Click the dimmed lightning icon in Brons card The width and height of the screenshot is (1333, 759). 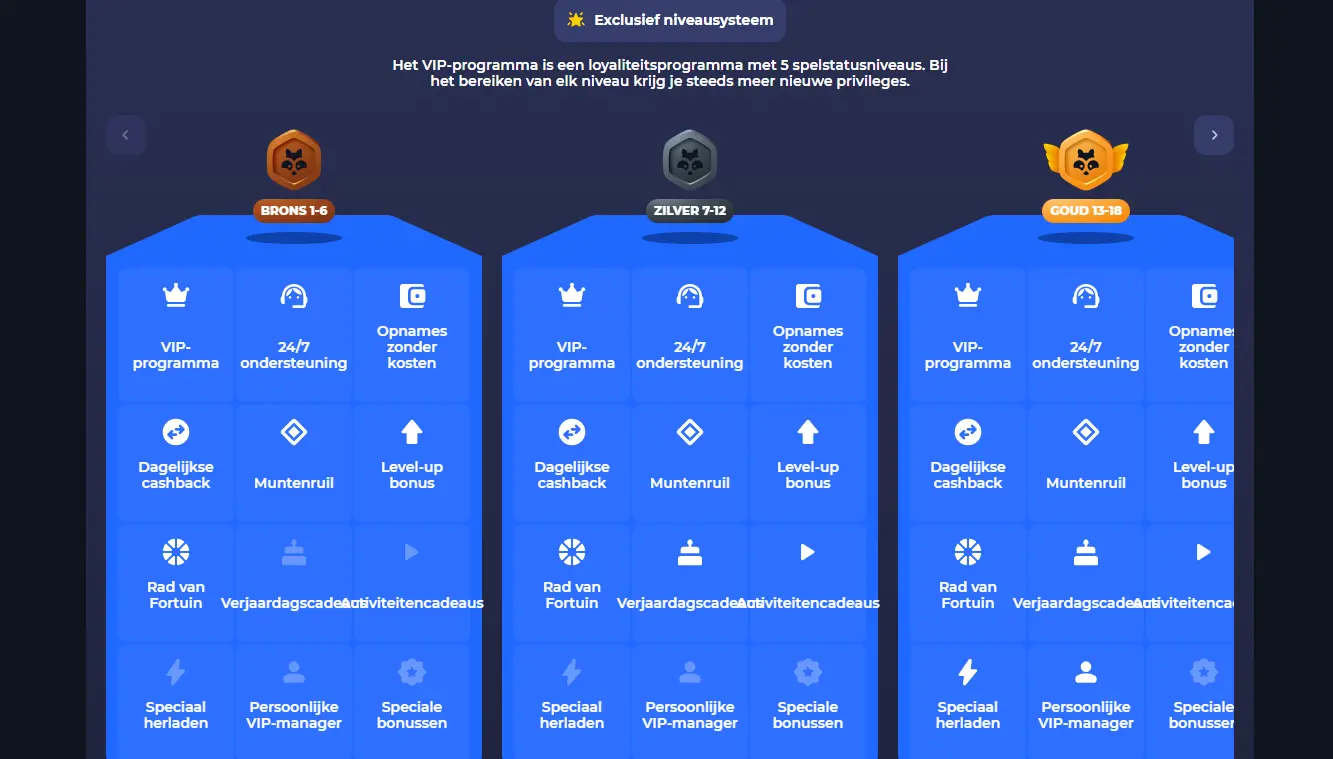point(176,672)
